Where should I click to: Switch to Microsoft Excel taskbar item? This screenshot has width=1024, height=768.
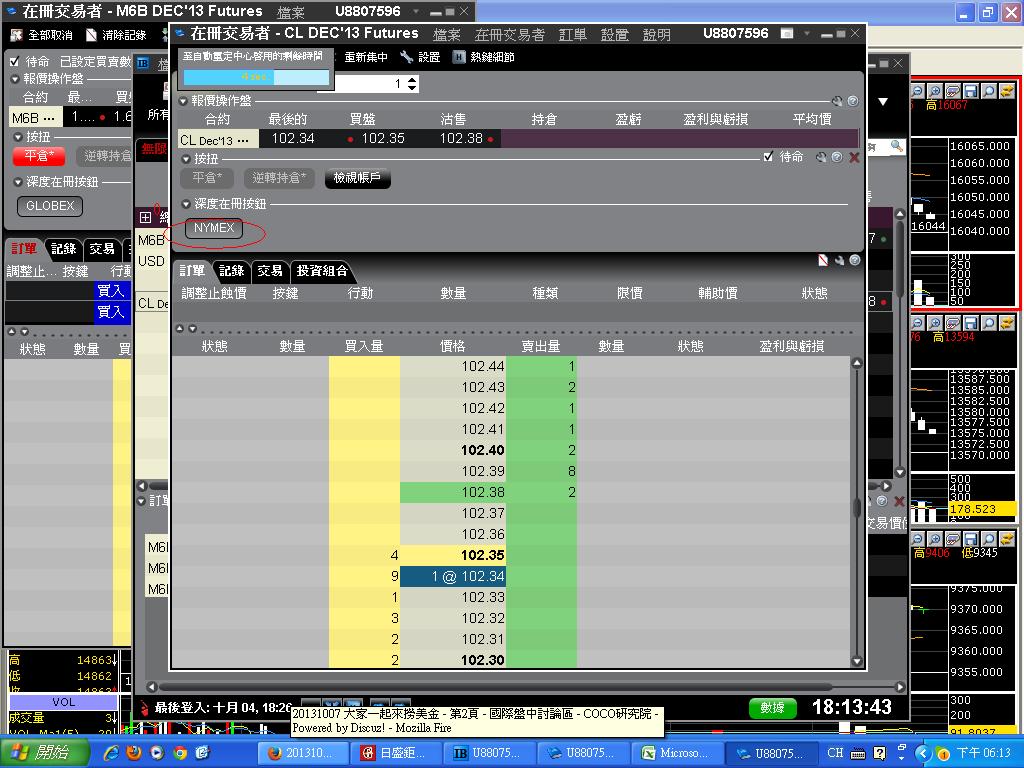[x=677, y=753]
